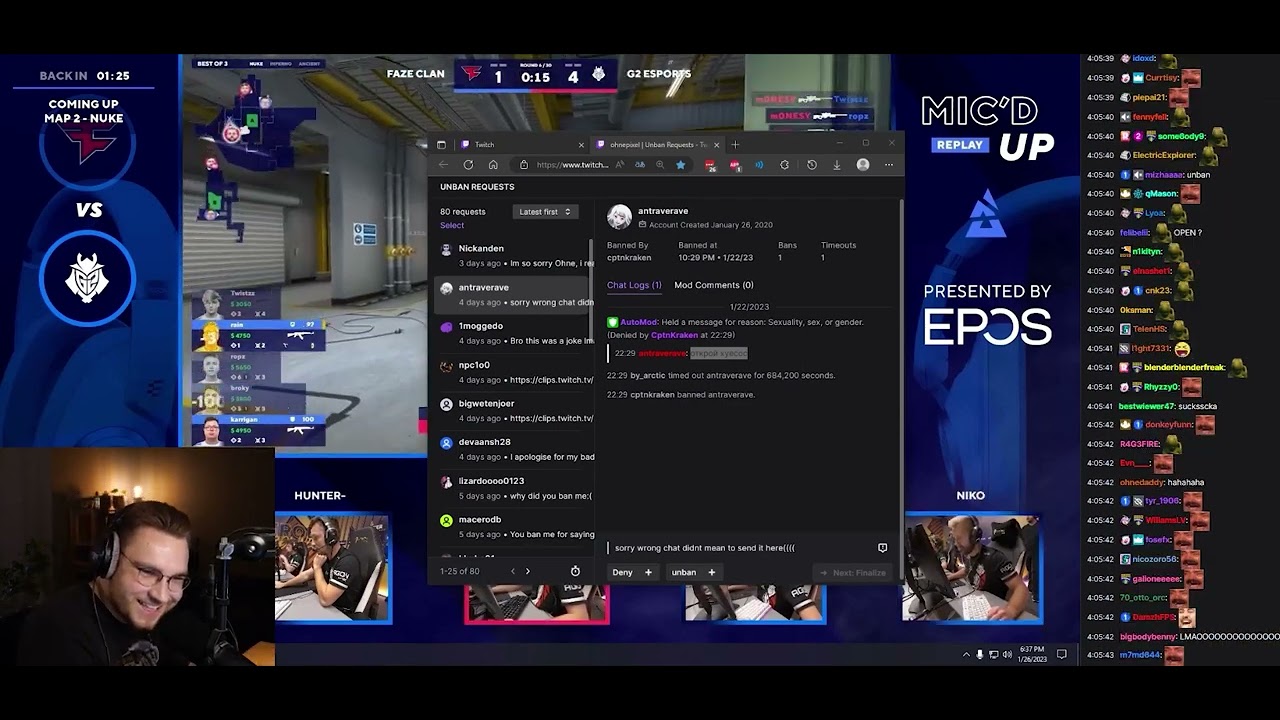Screen dimensions: 1280x720
Task: Click the report icon beside the request message
Action: pyautogui.click(x=882, y=548)
